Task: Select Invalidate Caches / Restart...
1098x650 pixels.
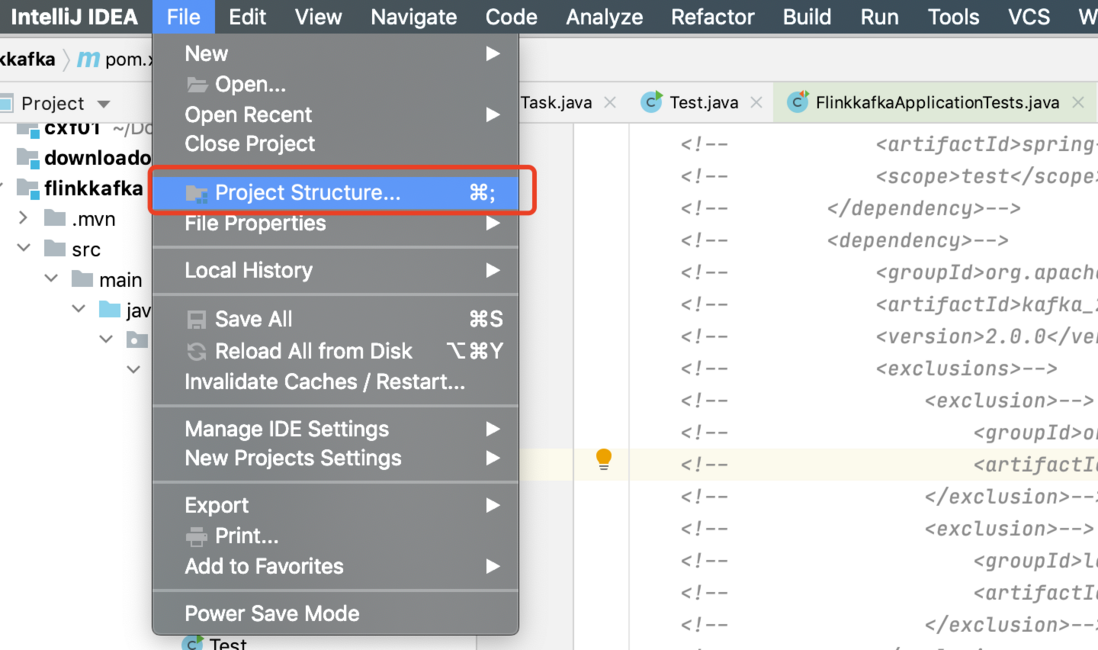Action: tap(335, 382)
